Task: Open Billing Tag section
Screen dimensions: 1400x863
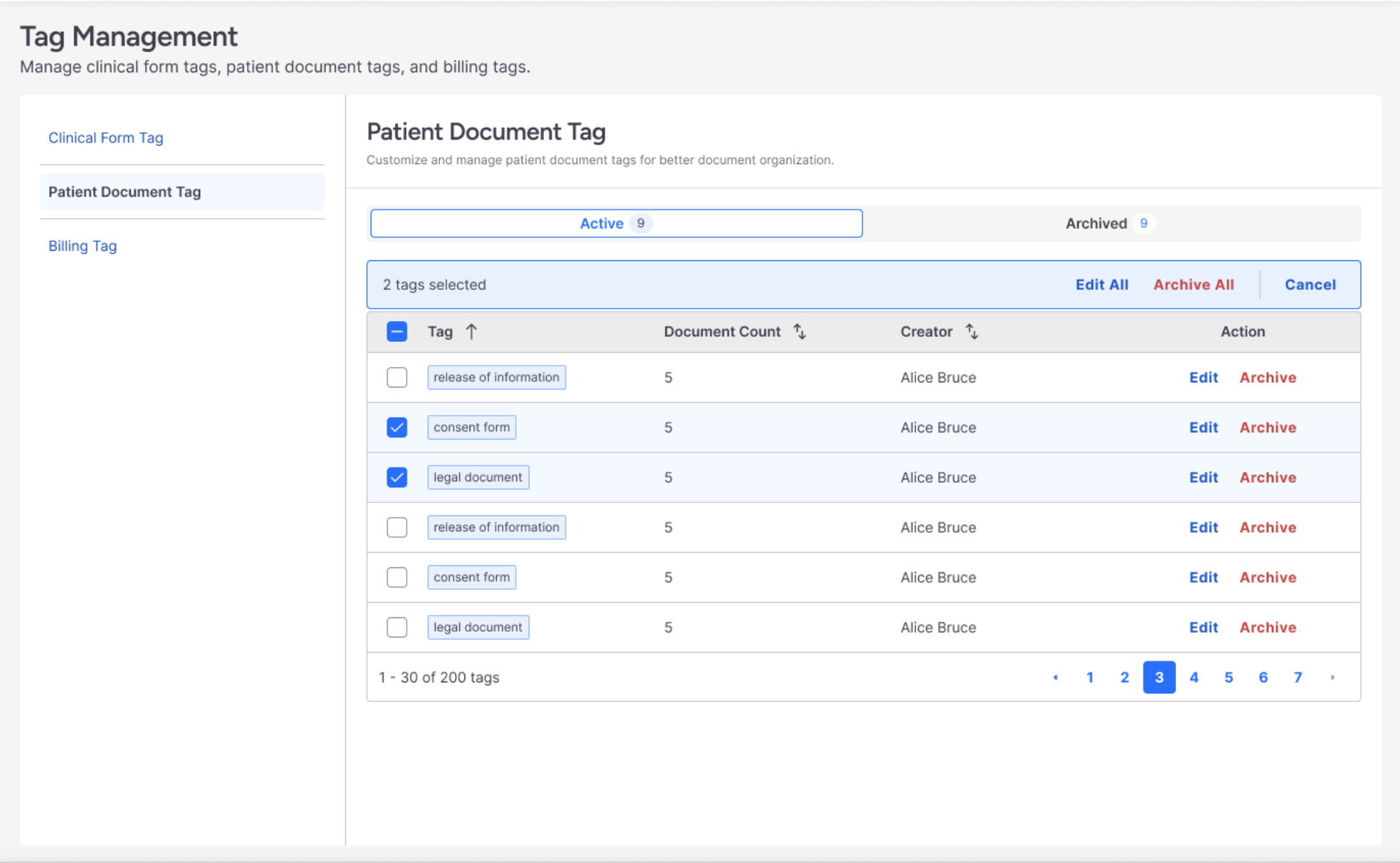Action: click(x=82, y=246)
